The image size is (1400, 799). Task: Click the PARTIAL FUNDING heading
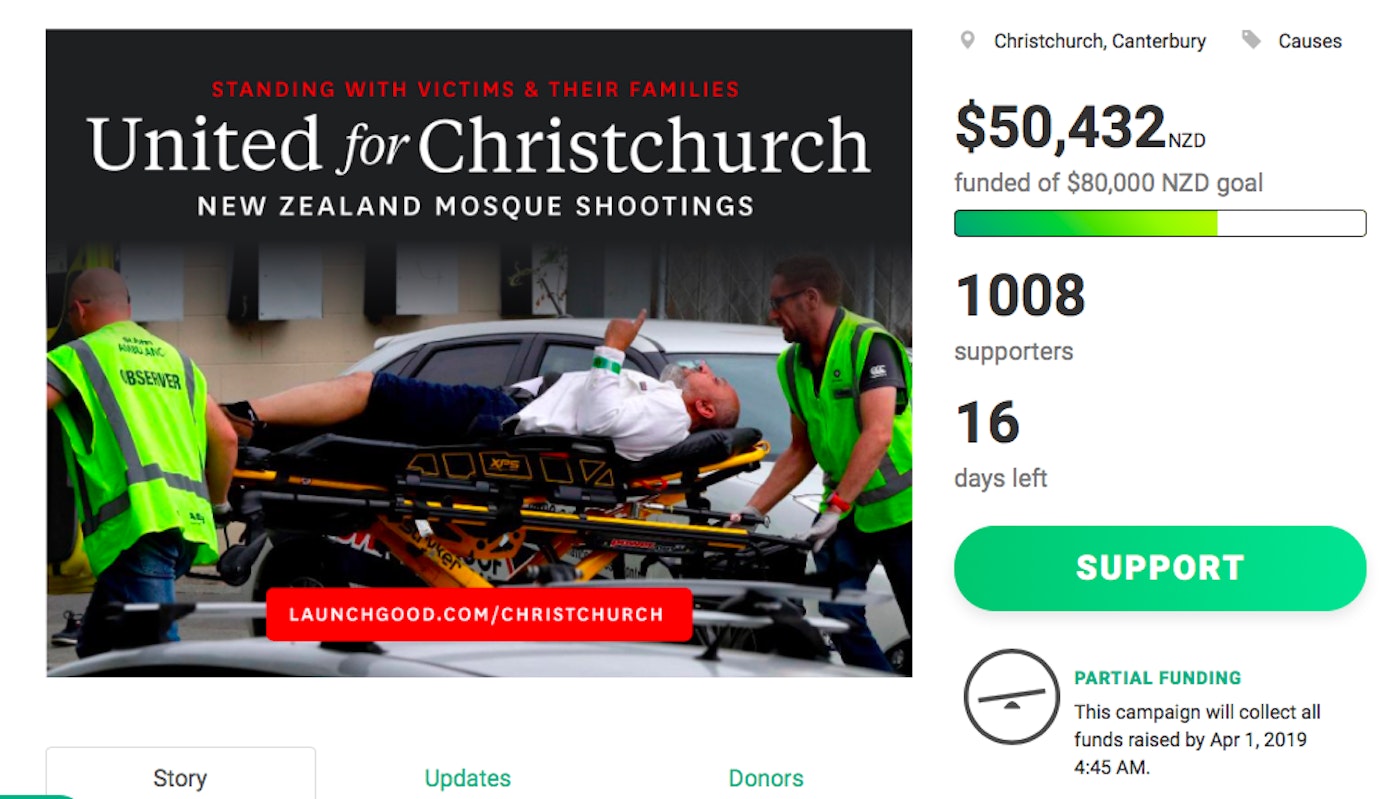[x=1158, y=678]
